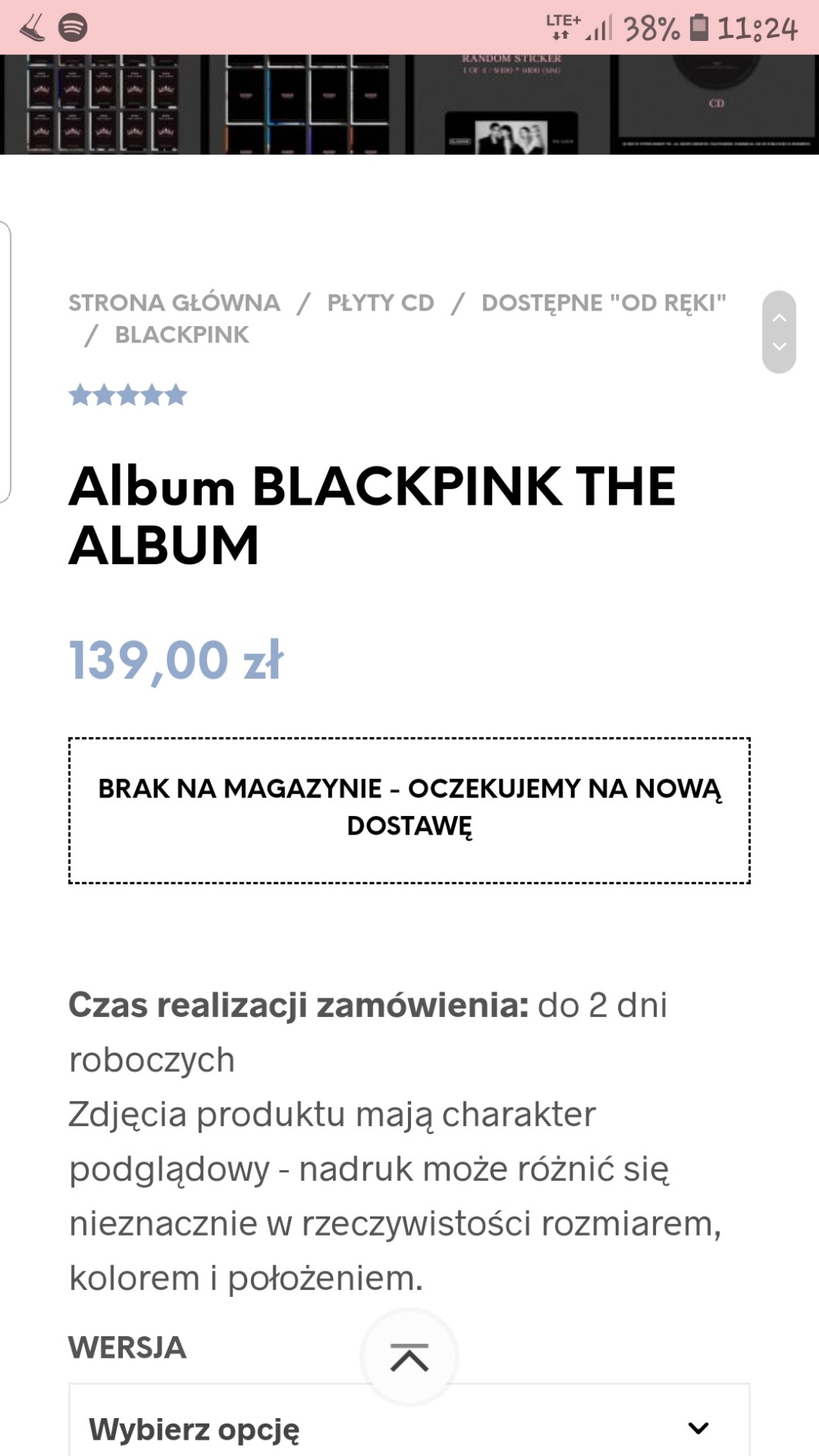Go to 'STRONA GŁÓWNA' breadcrumb

[174, 302]
